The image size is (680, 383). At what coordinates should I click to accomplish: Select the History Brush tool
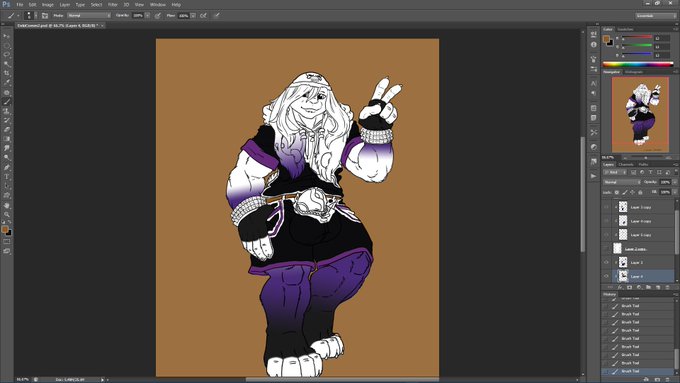pos(7,121)
